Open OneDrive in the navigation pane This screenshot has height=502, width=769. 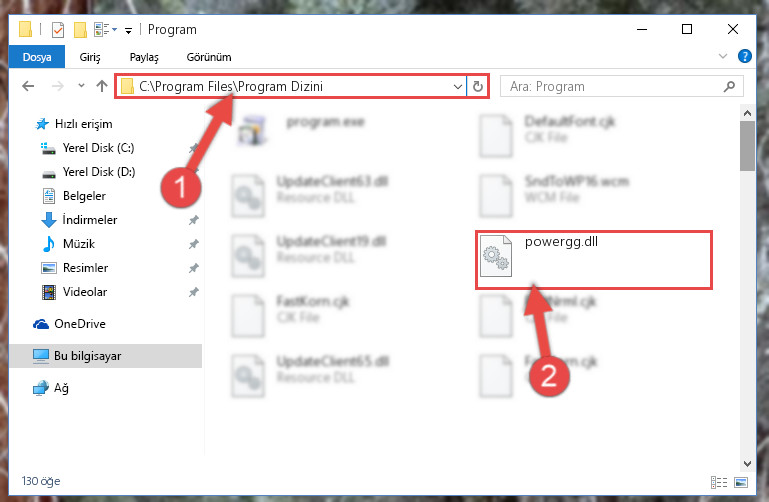click(80, 324)
